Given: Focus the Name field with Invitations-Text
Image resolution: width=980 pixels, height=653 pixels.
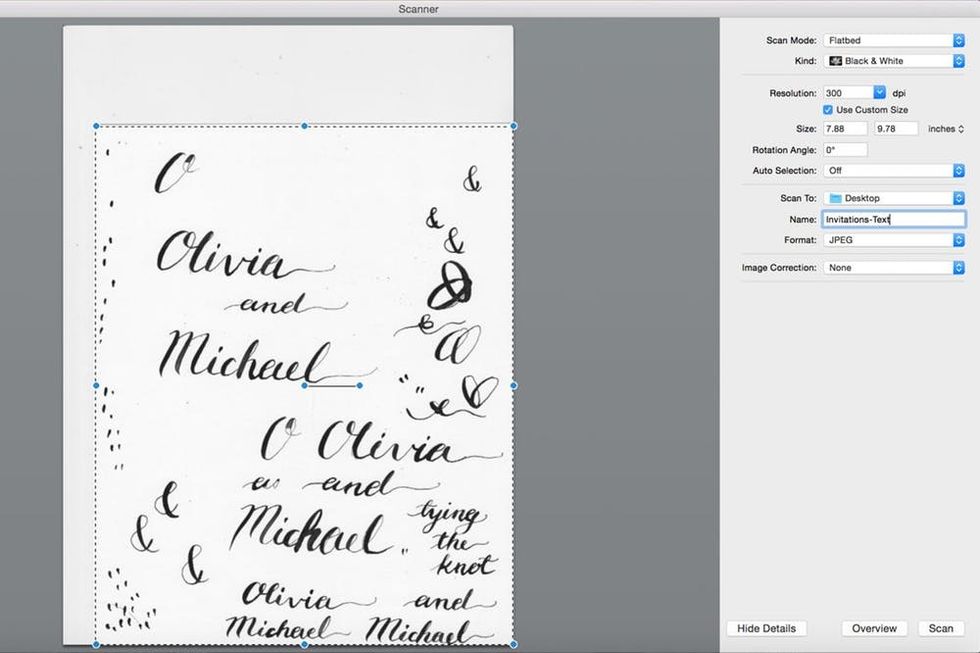Looking at the screenshot, I should [893, 219].
